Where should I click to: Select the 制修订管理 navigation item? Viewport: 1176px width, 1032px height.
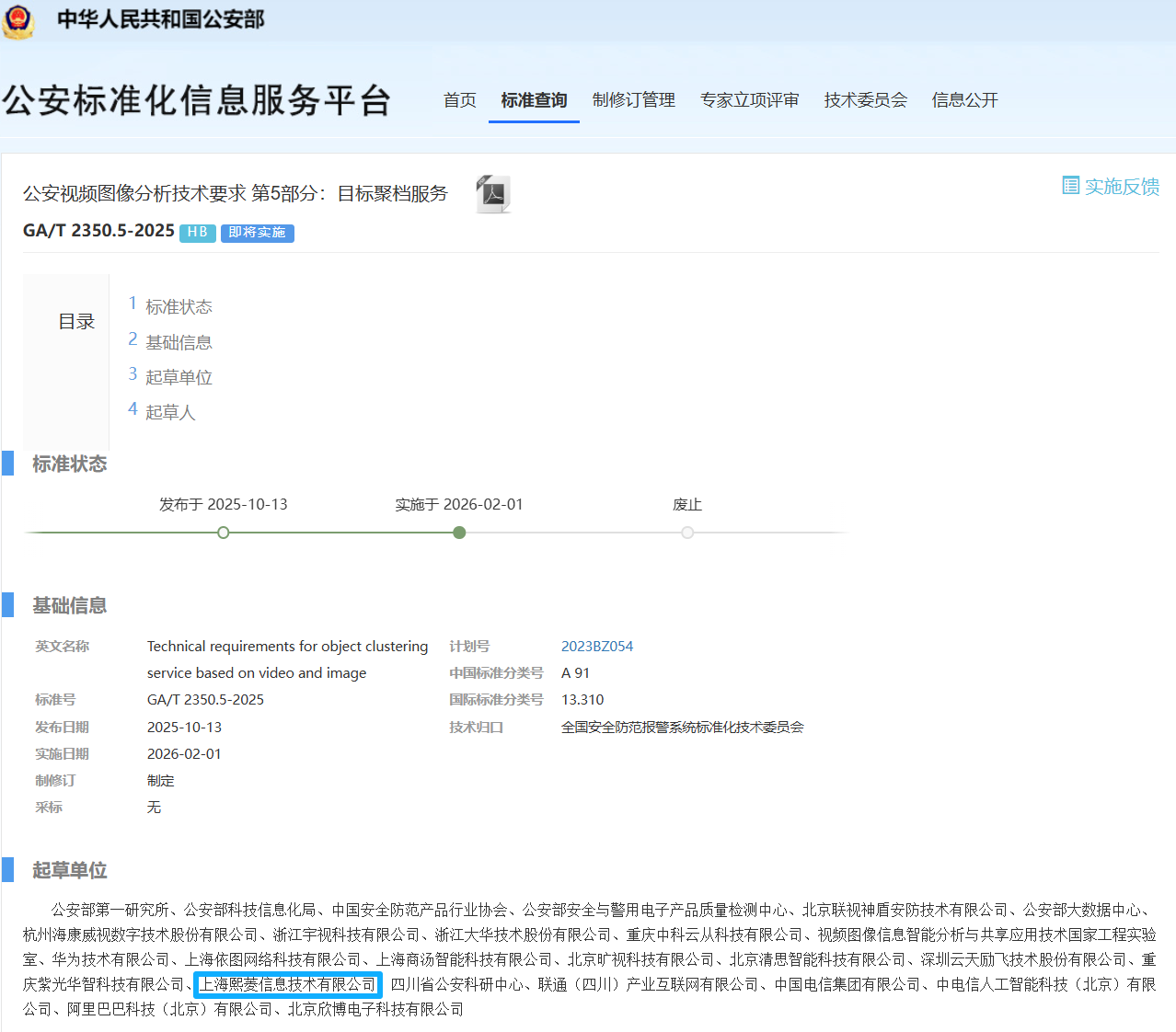point(634,100)
